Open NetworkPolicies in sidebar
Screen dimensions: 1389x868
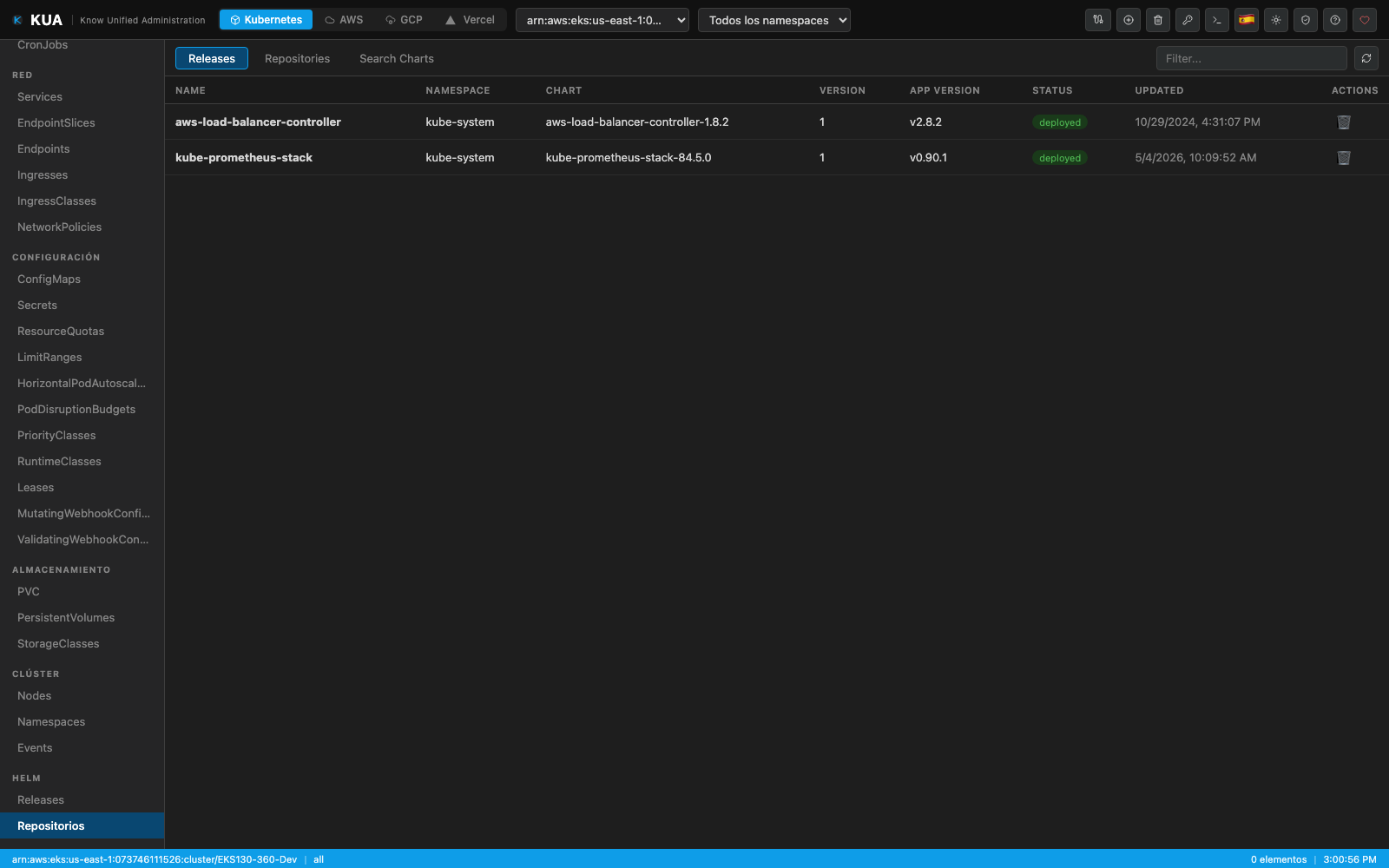click(x=82, y=227)
